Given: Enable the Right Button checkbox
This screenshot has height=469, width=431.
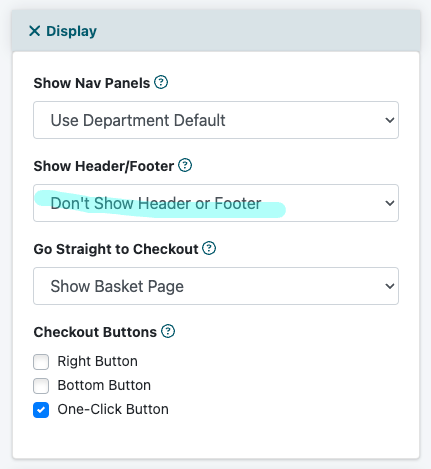Looking at the screenshot, I should click(x=41, y=362).
